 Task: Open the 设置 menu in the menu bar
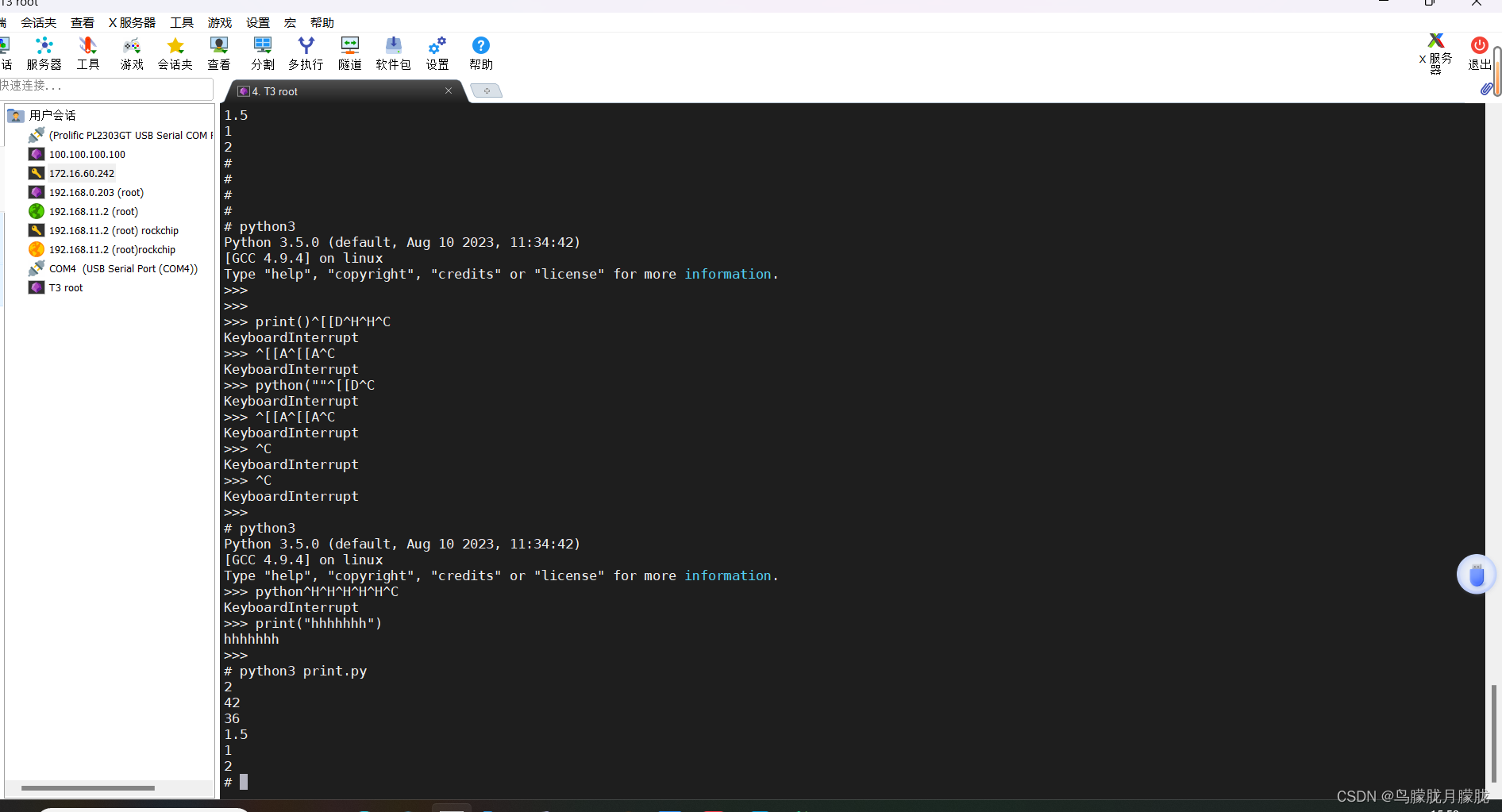(258, 22)
